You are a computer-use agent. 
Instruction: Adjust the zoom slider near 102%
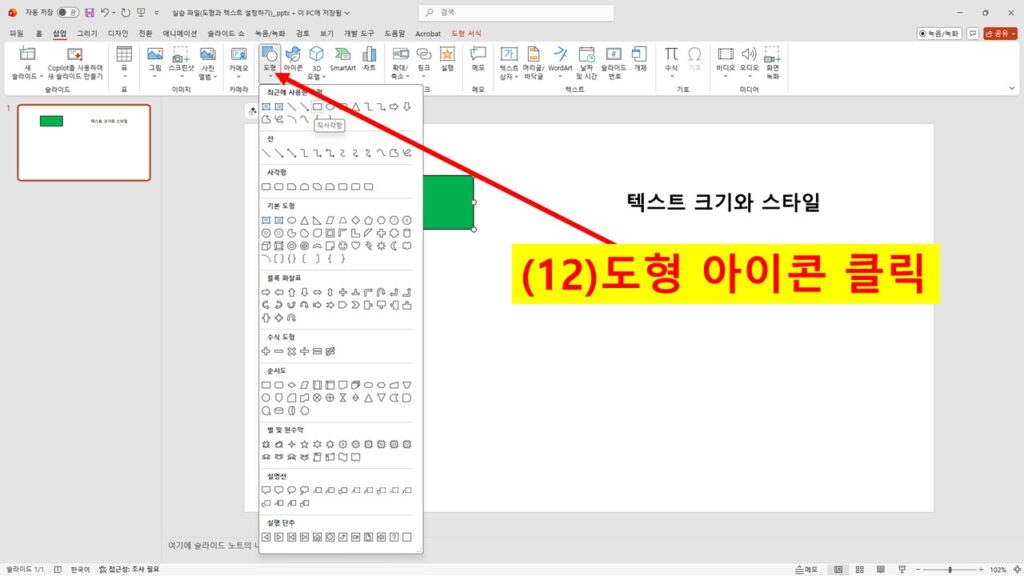pyautogui.click(x=950, y=568)
